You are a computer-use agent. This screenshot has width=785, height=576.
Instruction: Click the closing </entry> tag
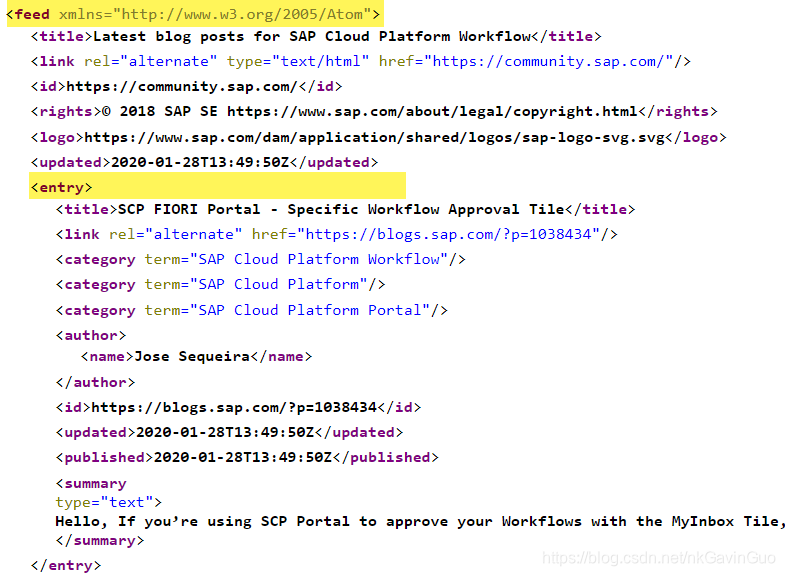tap(66, 565)
